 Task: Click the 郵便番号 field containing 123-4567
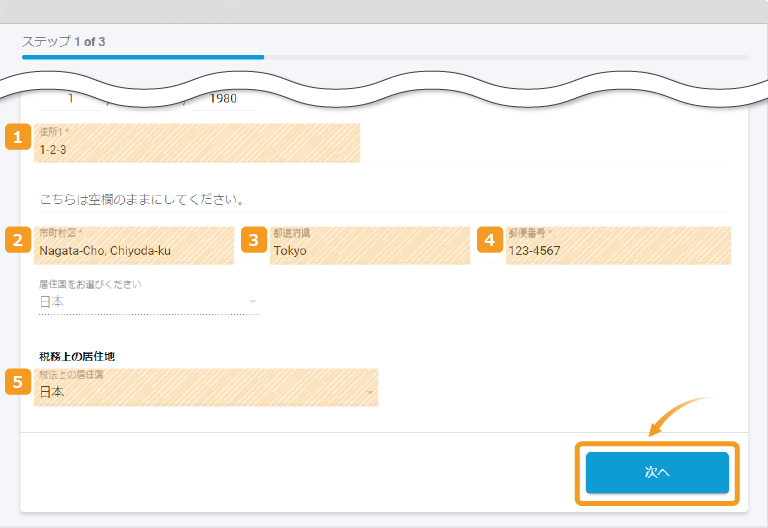[x=618, y=245]
